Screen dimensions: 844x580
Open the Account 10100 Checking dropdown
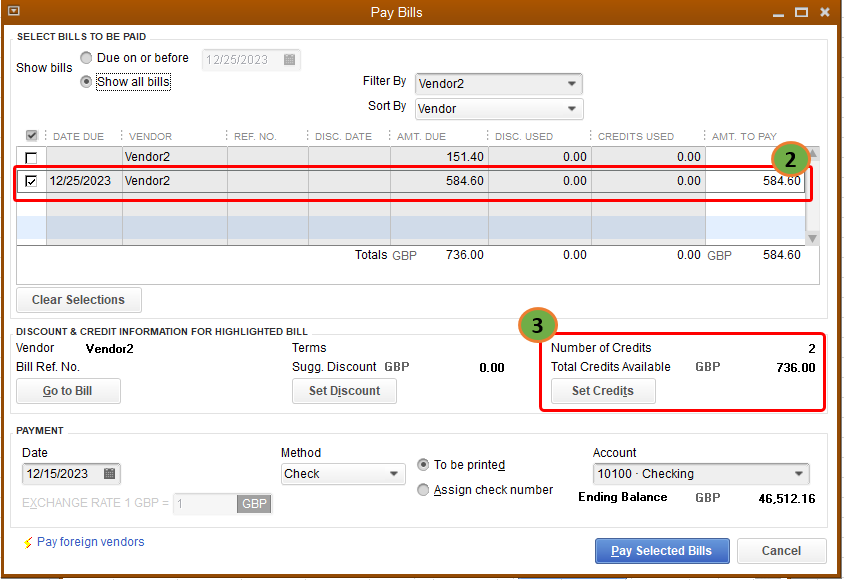click(x=701, y=474)
